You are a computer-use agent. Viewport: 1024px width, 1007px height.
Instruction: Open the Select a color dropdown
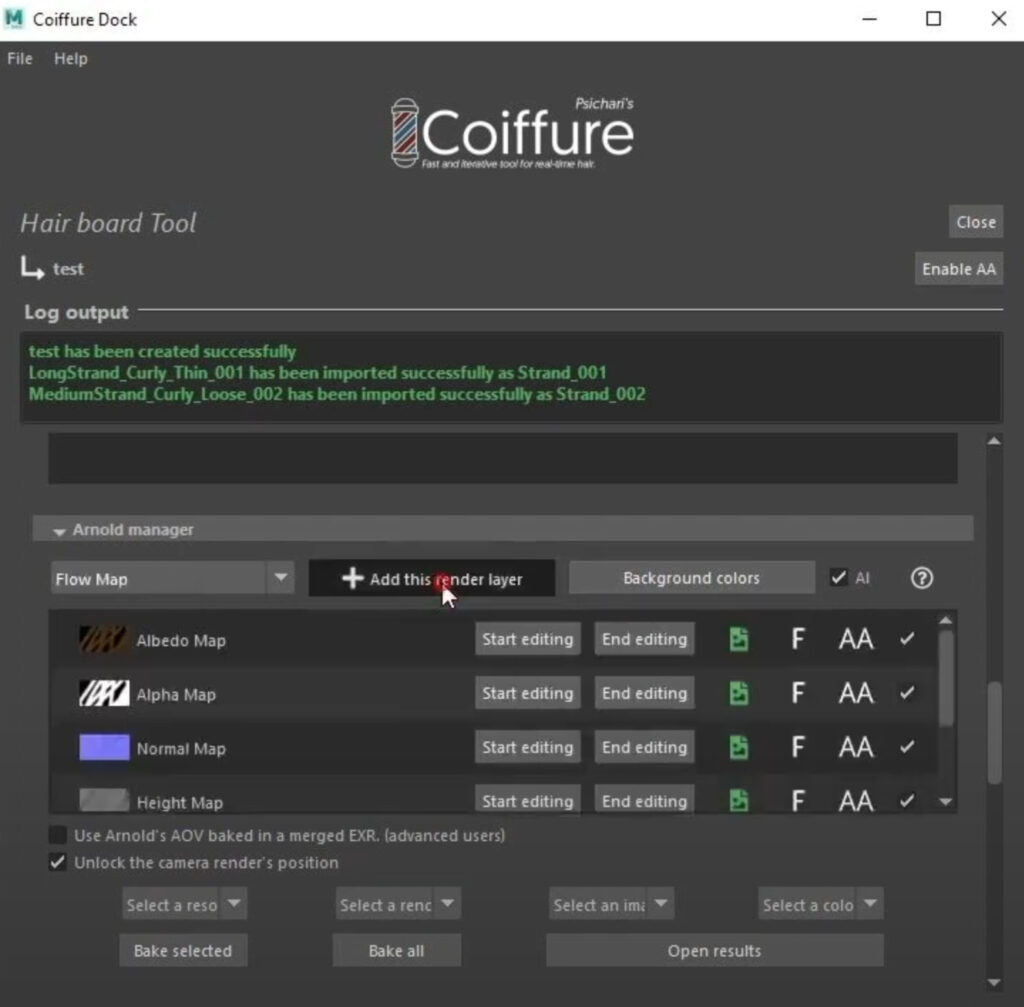(820, 904)
